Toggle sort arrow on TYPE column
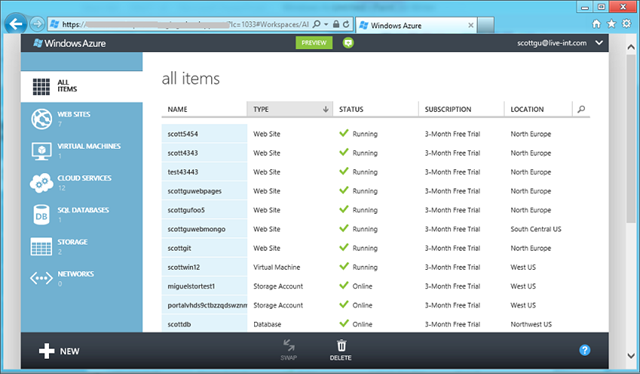This screenshot has height=374, width=640. pyautogui.click(x=325, y=109)
